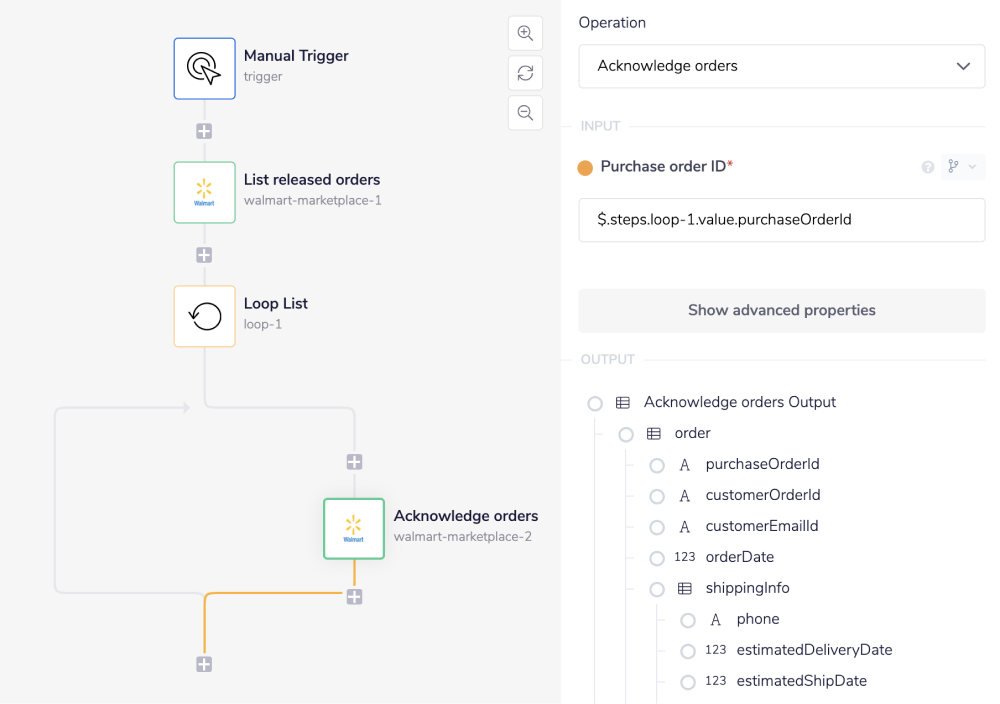This screenshot has width=1000, height=704.
Task: Click the help icon beside Purchase order ID
Action: click(928, 167)
